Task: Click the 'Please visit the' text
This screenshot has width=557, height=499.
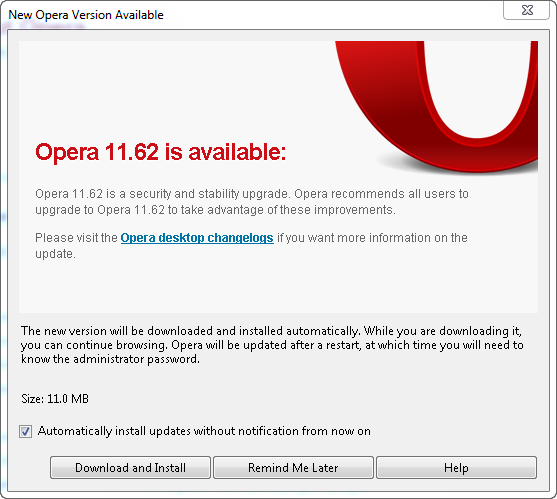Action: point(76,238)
